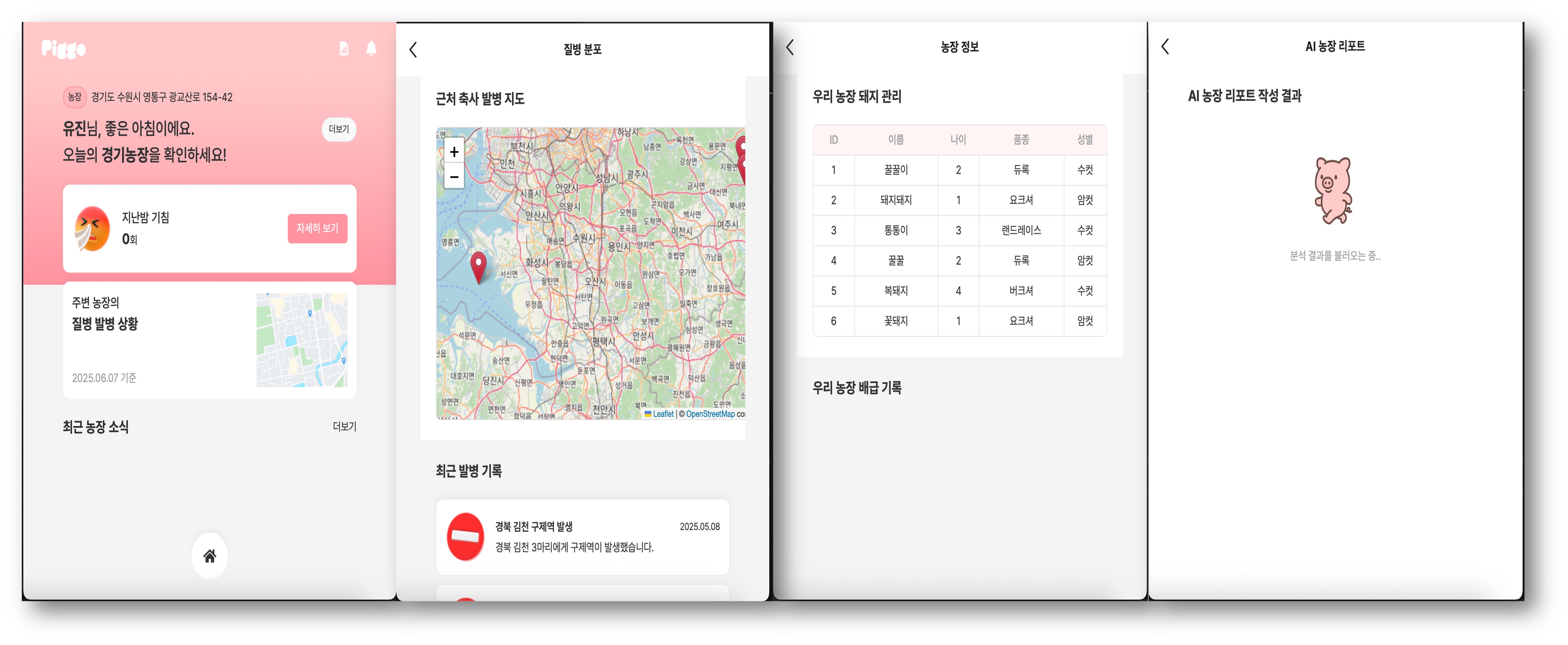This screenshot has width=1568, height=645.
Task: Select pig name 복돼지 in table
Action: pos(896,291)
